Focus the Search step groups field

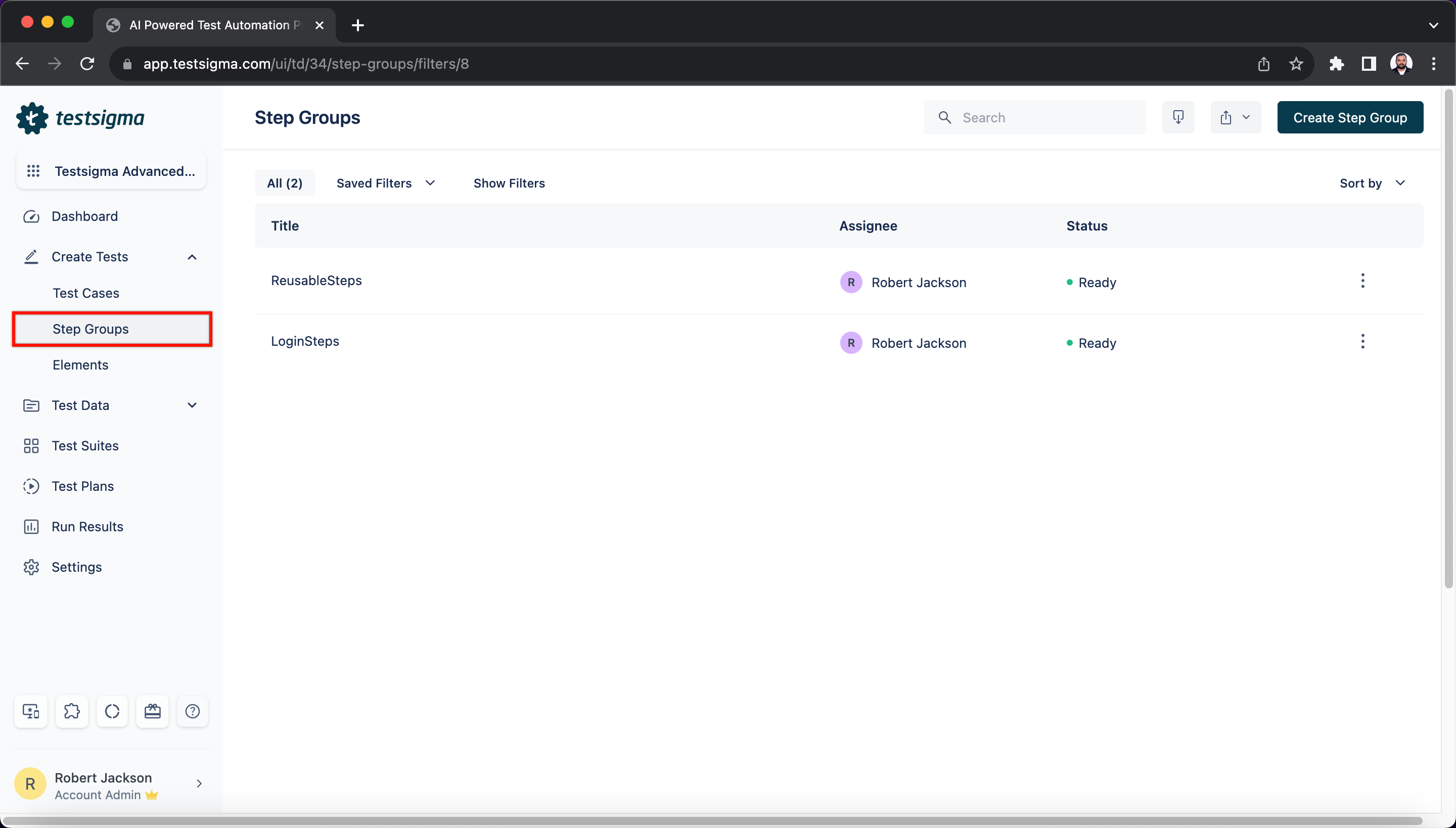1034,117
